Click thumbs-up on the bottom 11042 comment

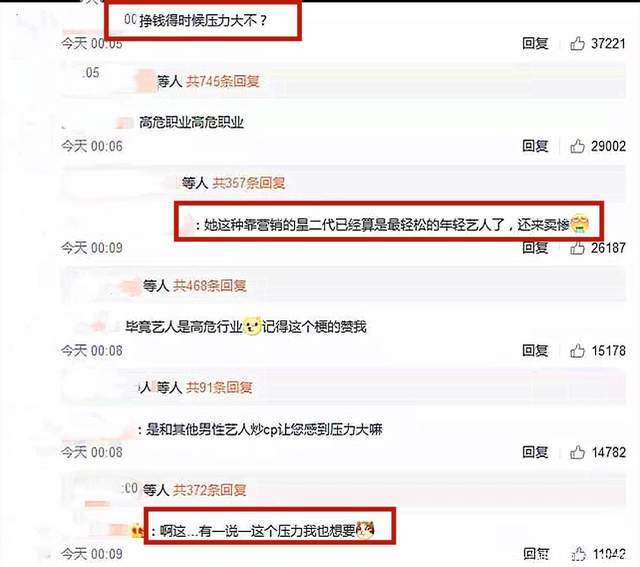point(578,554)
